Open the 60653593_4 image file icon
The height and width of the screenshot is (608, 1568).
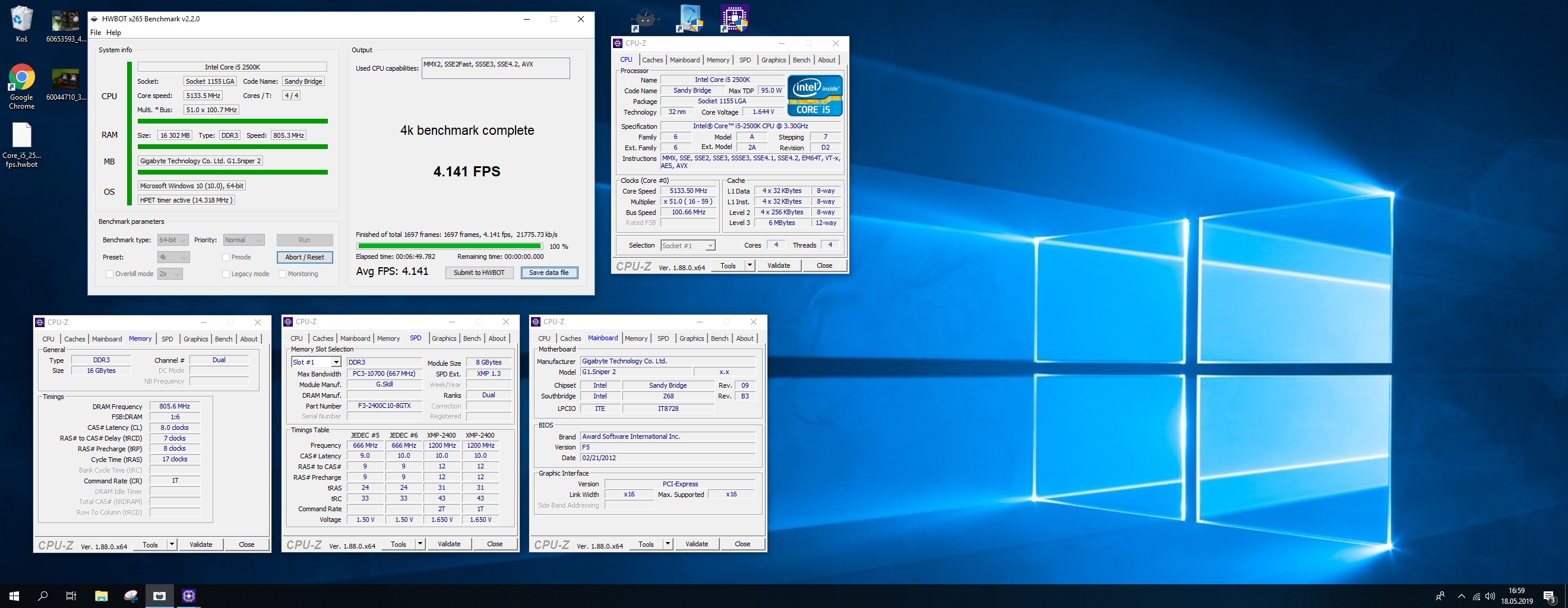coord(66,25)
